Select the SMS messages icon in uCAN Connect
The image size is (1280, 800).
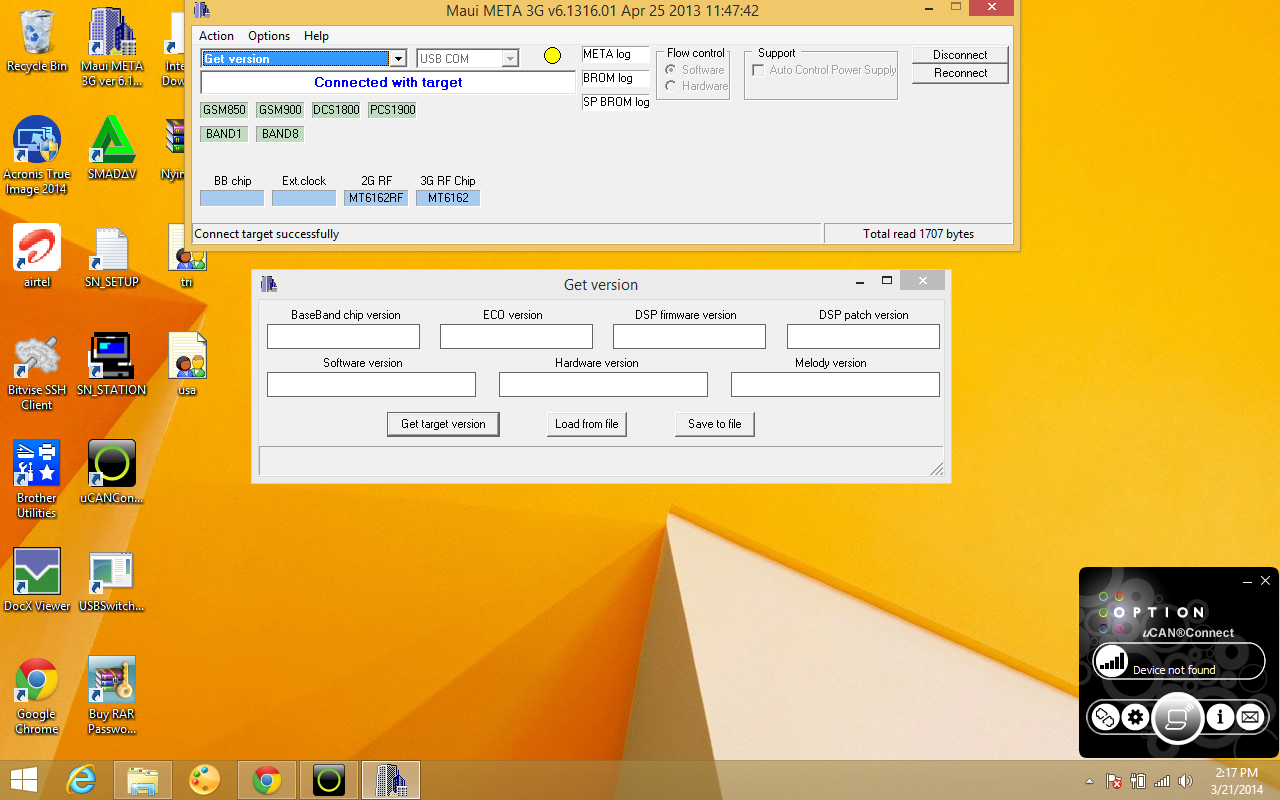tap(1103, 718)
